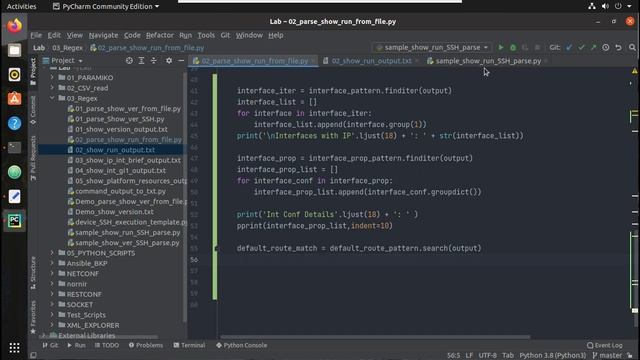Open 01_show_version_output.txt in project tree

tap(121, 129)
